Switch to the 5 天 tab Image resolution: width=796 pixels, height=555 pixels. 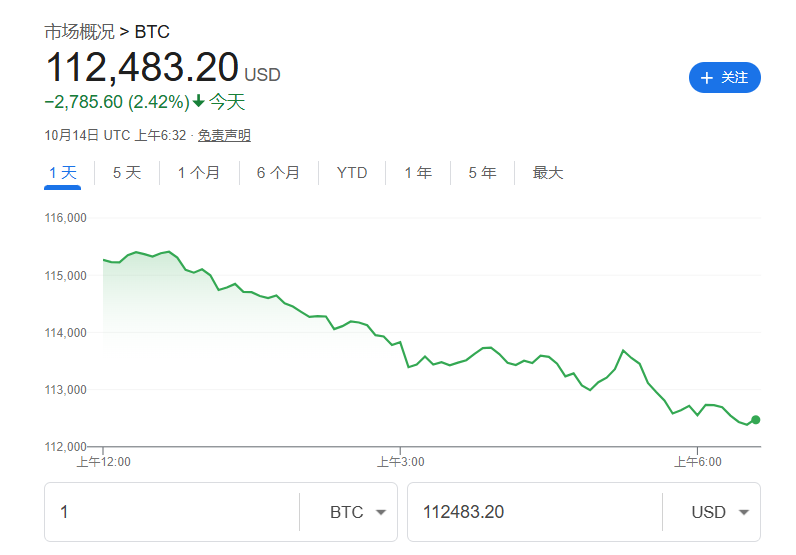(x=127, y=173)
